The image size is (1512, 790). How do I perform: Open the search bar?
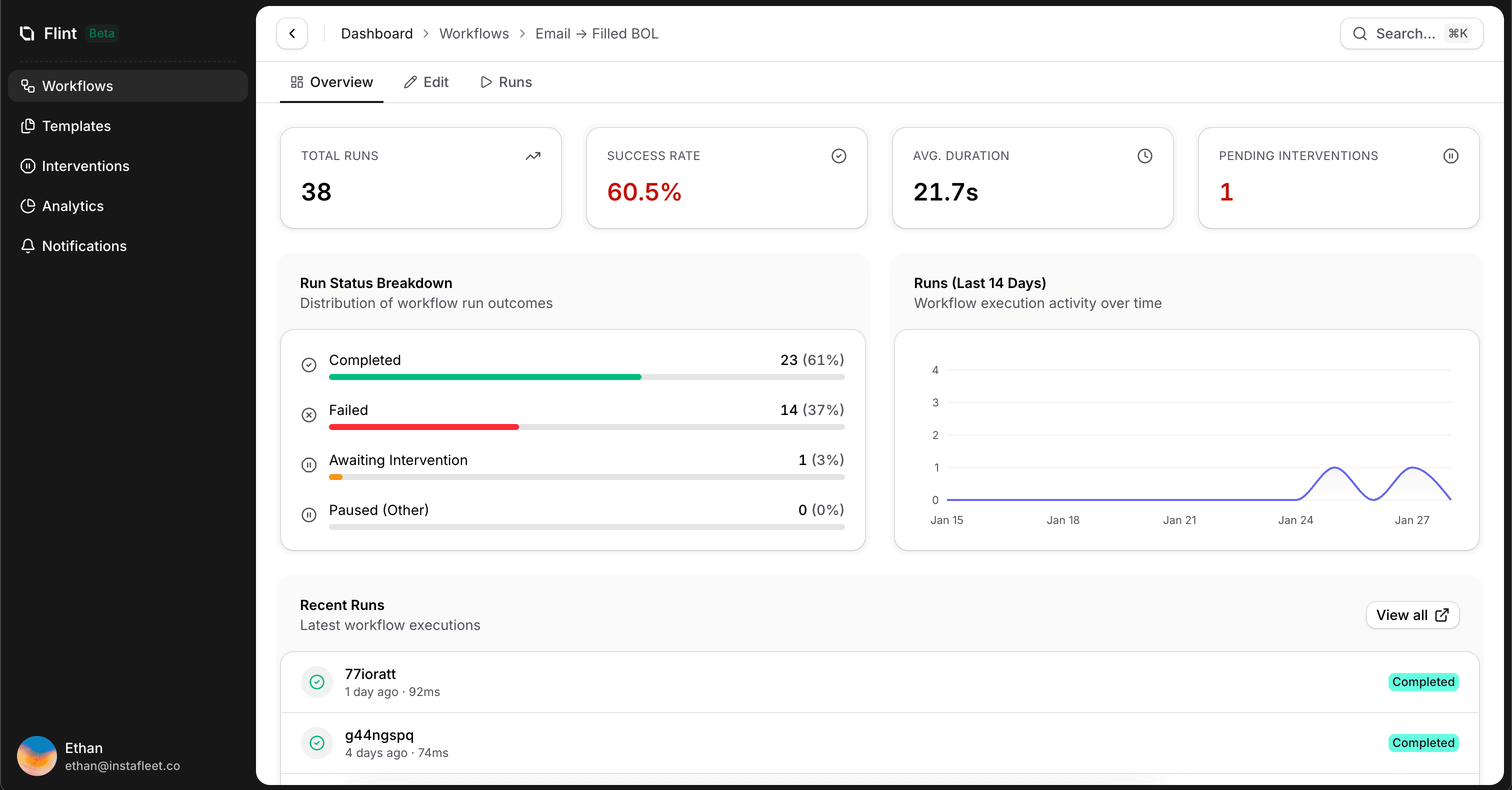[1411, 33]
